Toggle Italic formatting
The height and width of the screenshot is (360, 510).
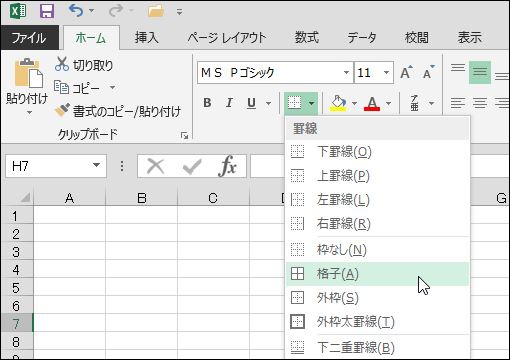229,103
